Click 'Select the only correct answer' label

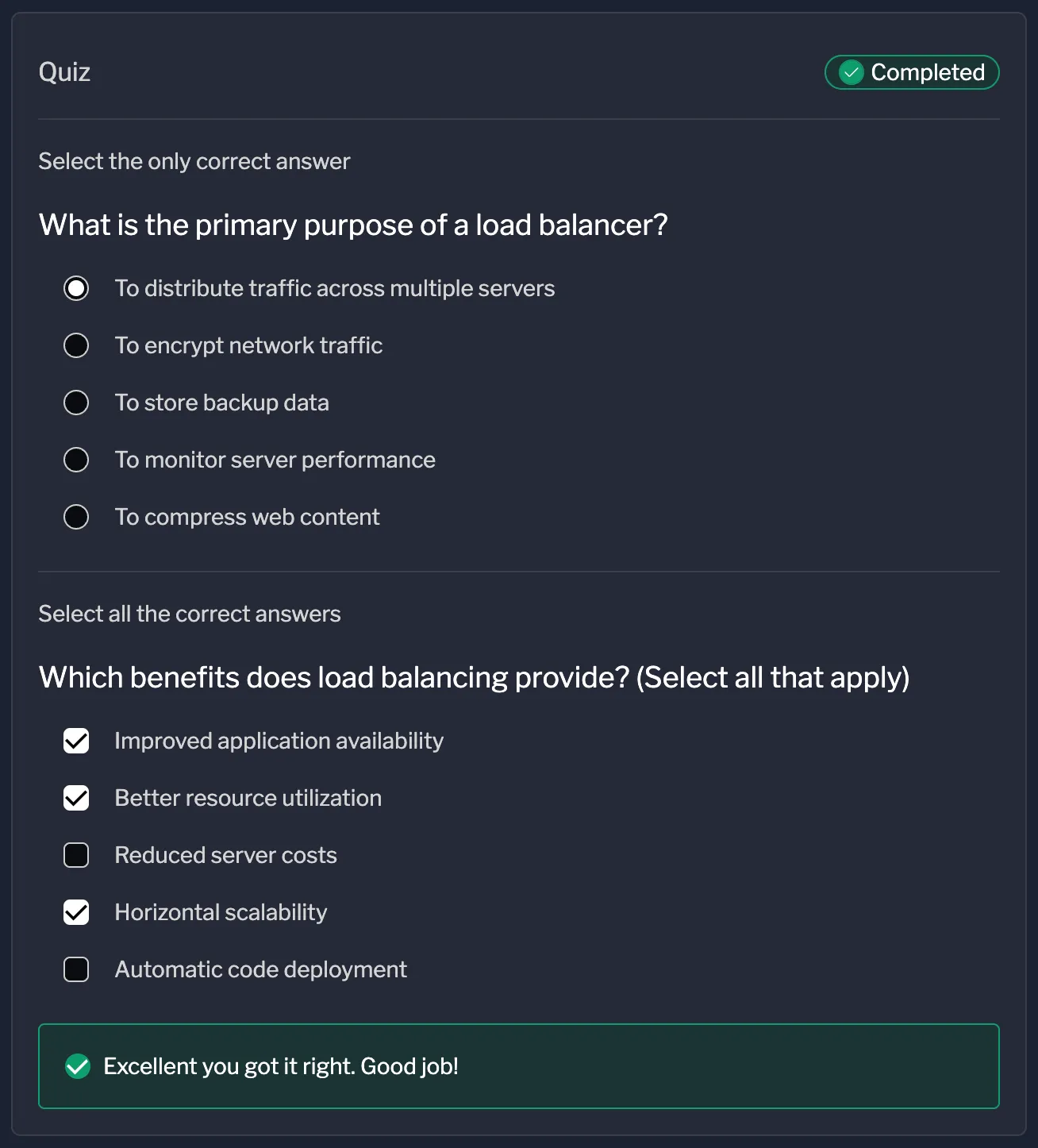(x=194, y=161)
